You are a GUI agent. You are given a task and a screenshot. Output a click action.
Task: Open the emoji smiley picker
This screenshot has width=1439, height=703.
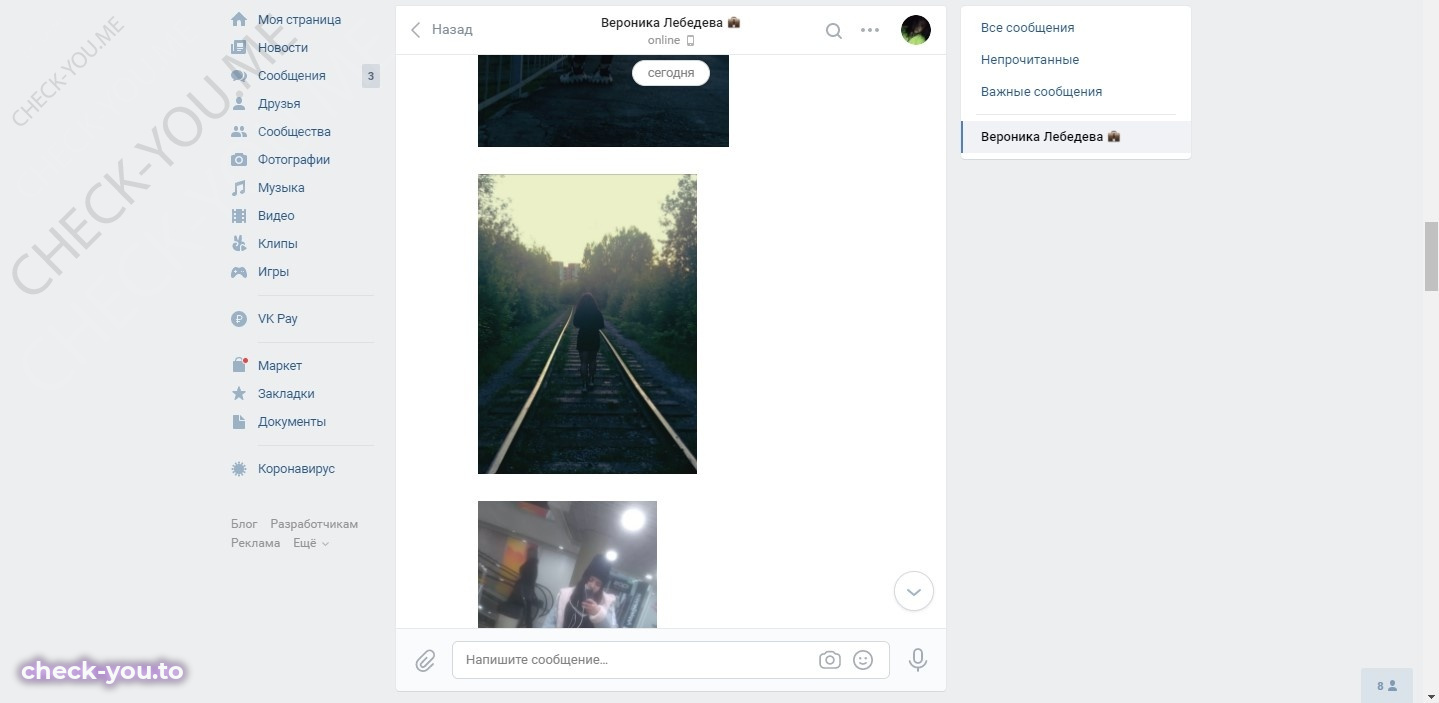click(x=863, y=660)
